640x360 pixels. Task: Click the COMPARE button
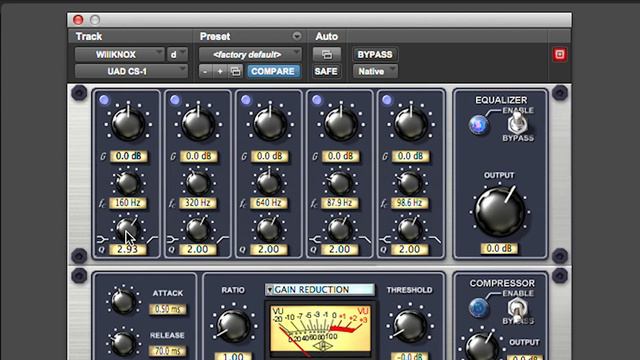(x=273, y=71)
